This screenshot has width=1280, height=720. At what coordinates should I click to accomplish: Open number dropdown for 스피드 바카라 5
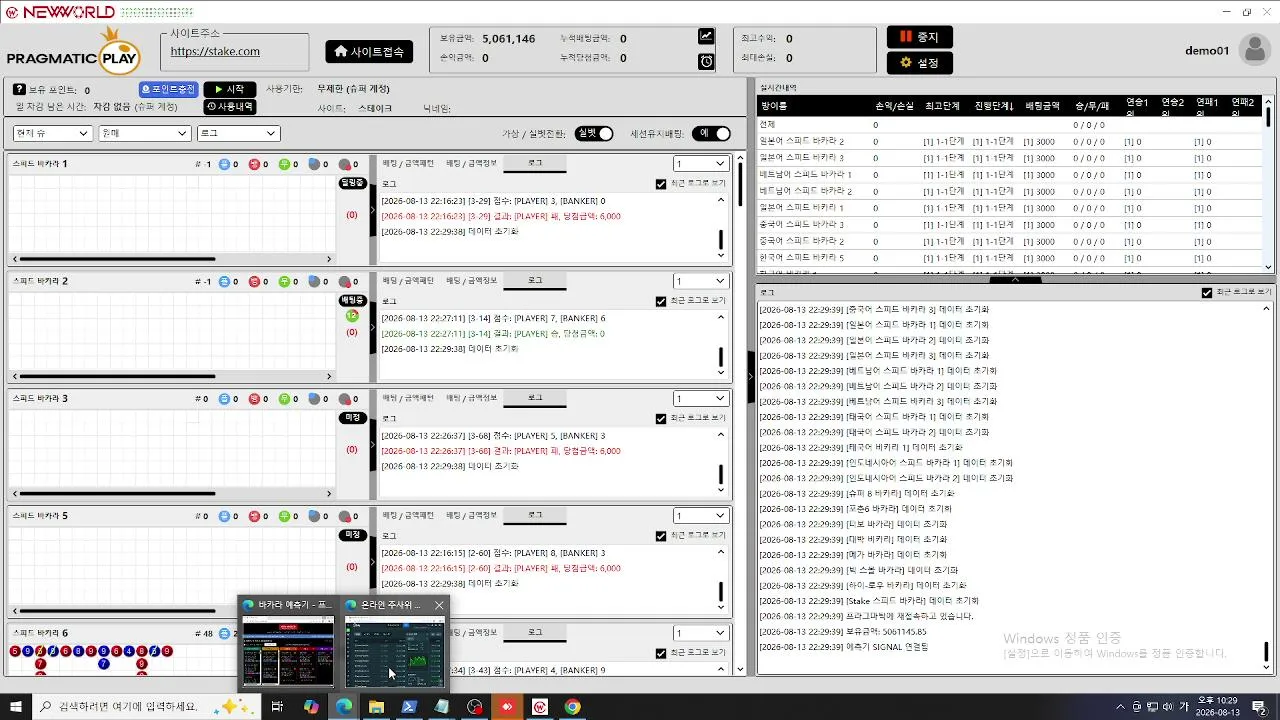[x=701, y=517]
